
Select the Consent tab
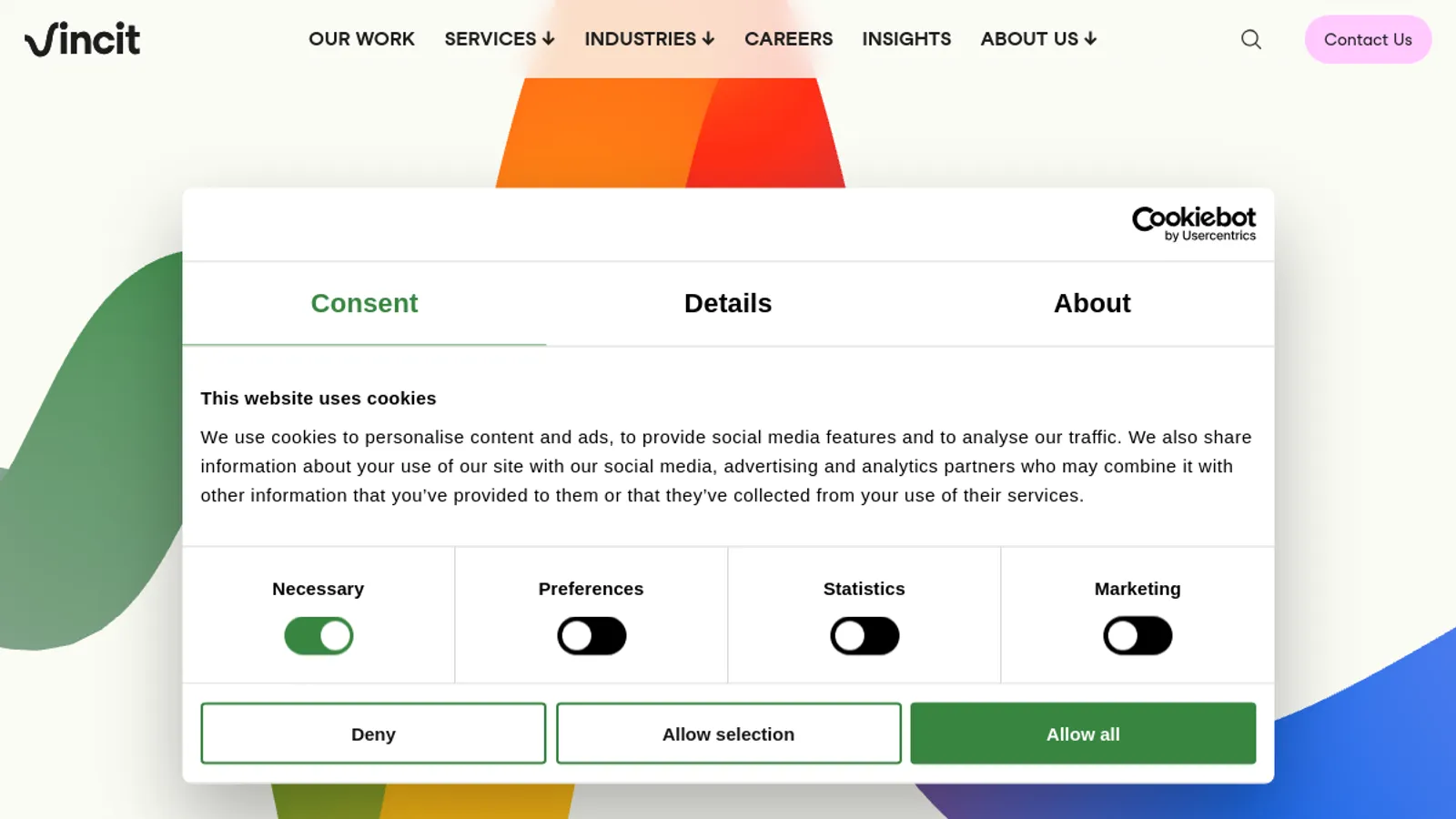click(x=364, y=304)
